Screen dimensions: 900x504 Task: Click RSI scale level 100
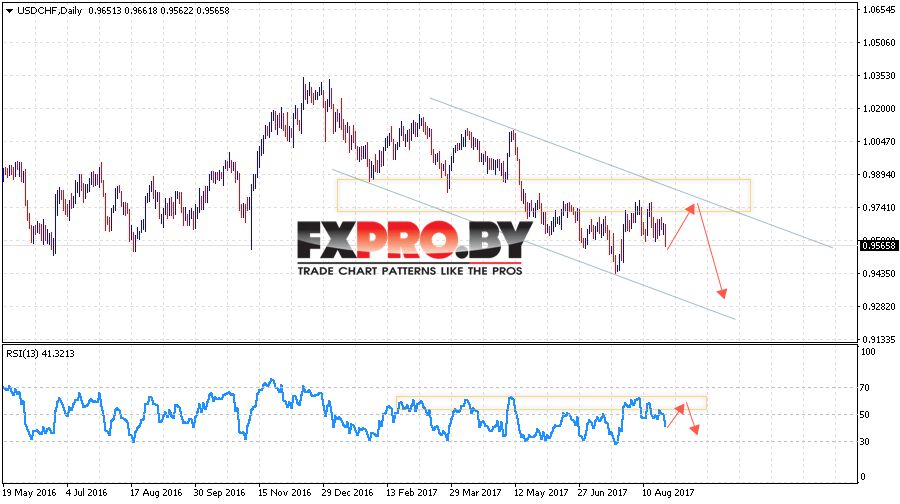(x=869, y=352)
